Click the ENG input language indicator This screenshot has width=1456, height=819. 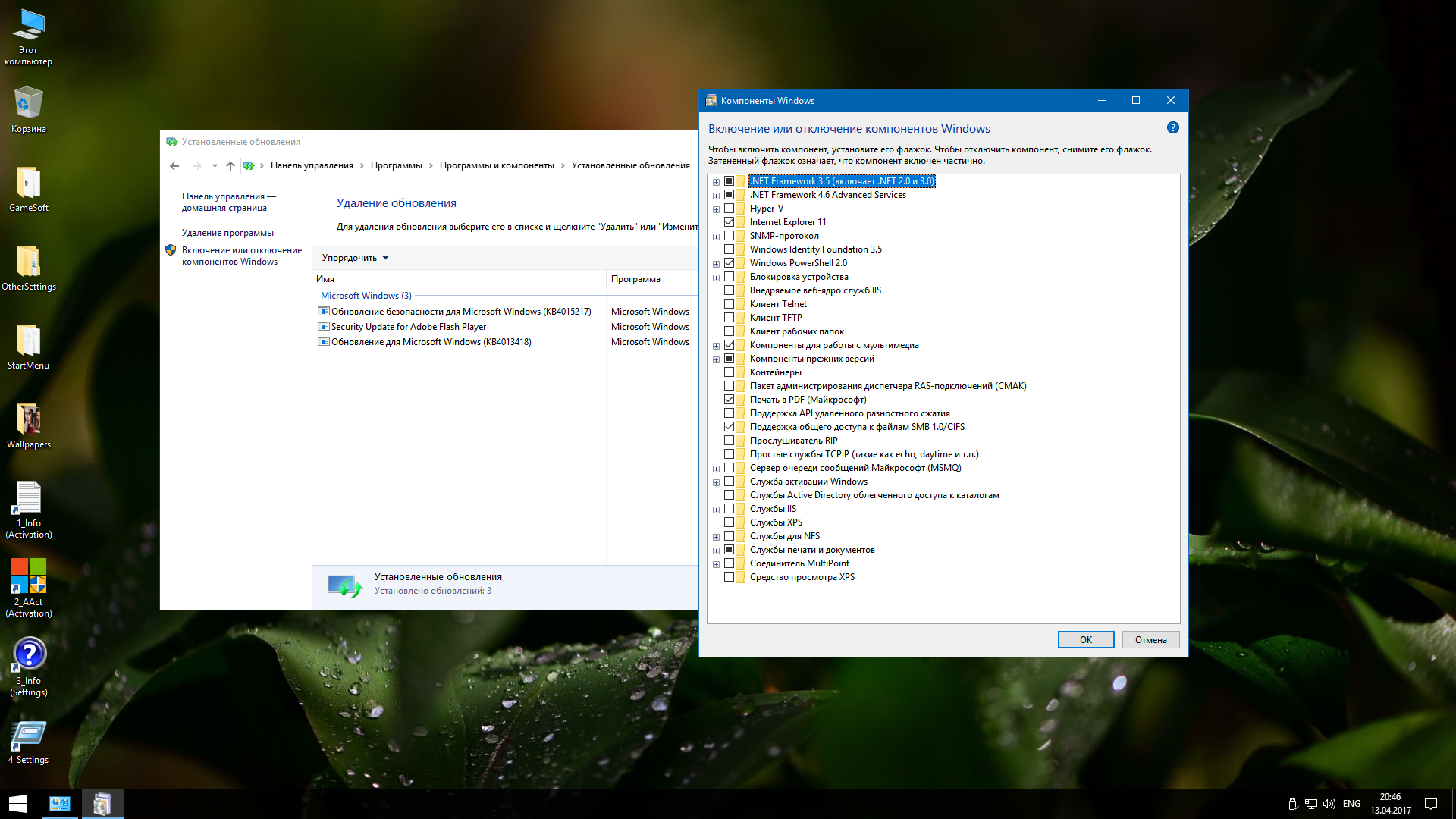[x=1351, y=804]
